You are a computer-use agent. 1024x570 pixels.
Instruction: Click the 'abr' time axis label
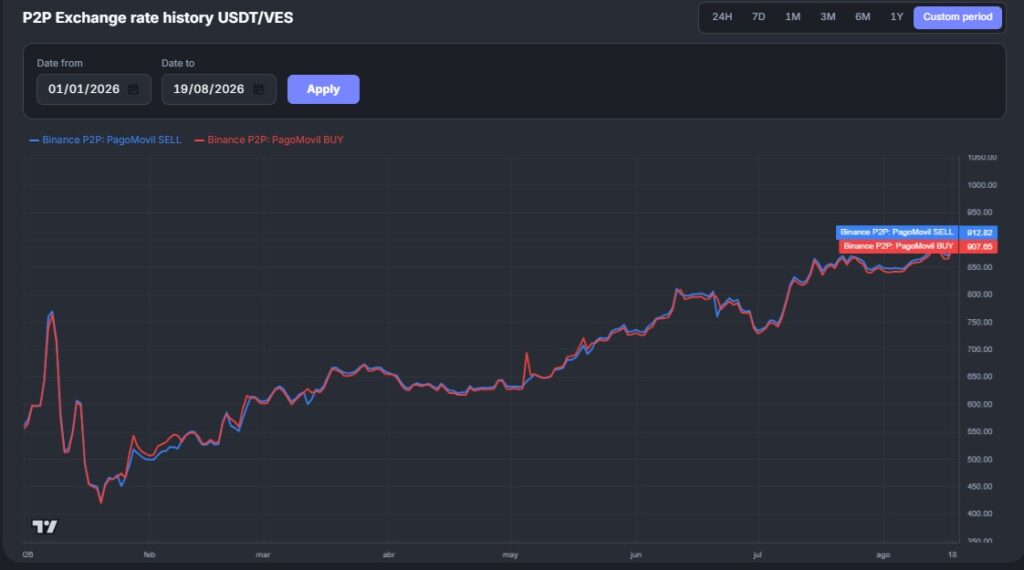(389, 554)
